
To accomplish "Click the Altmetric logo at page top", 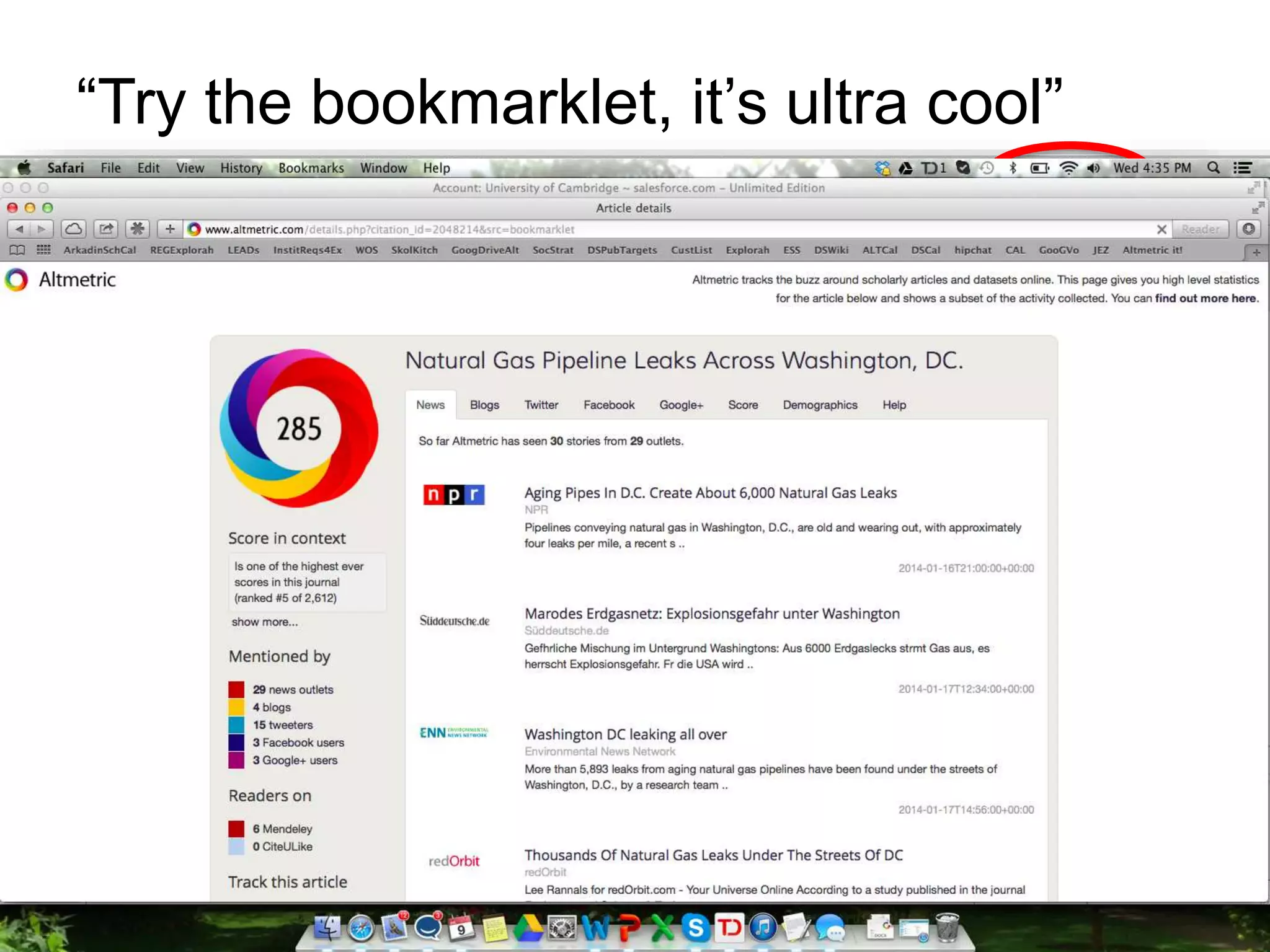I will point(61,280).
